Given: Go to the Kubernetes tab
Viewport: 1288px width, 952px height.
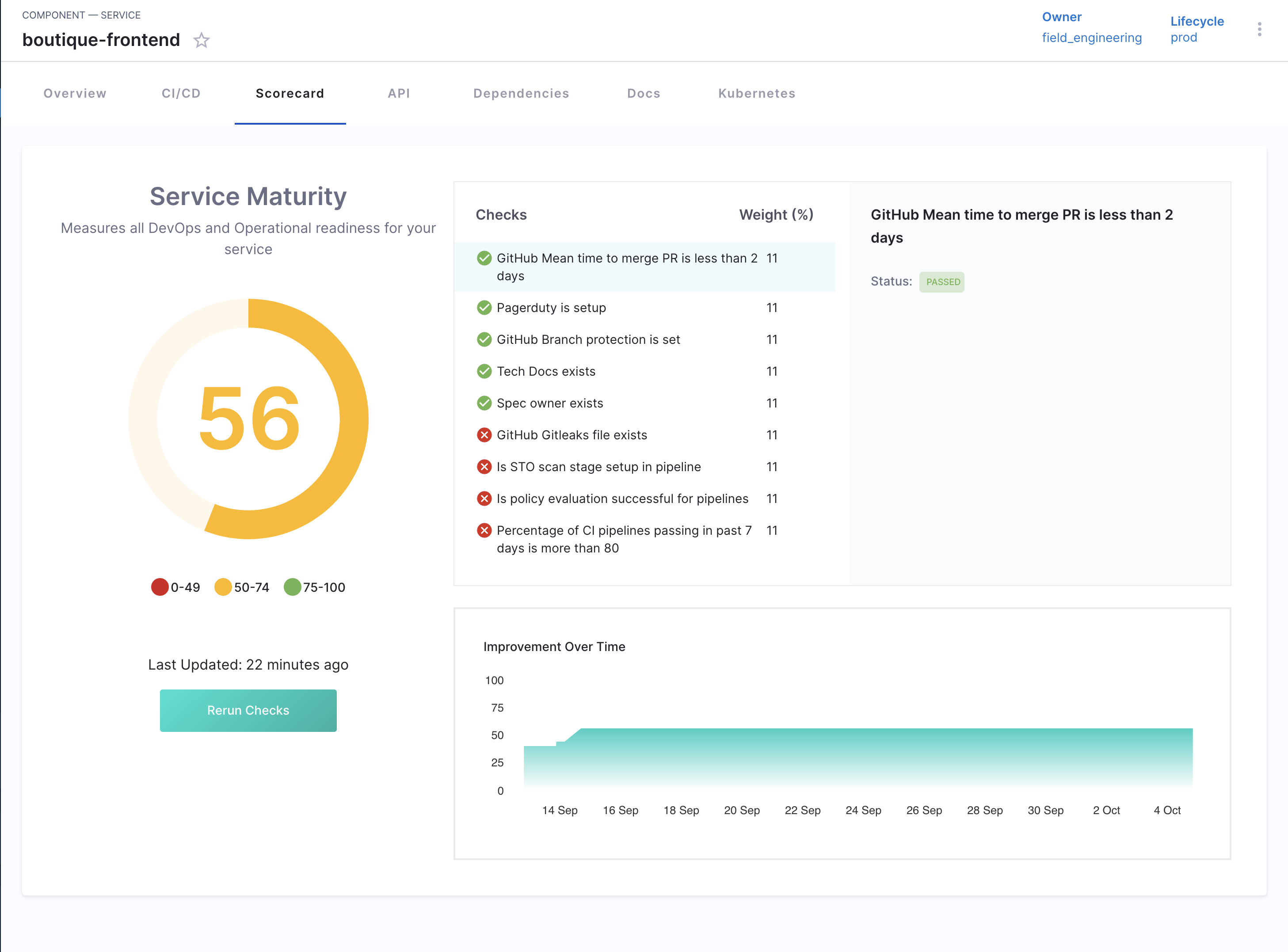Looking at the screenshot, I should 756,93.
